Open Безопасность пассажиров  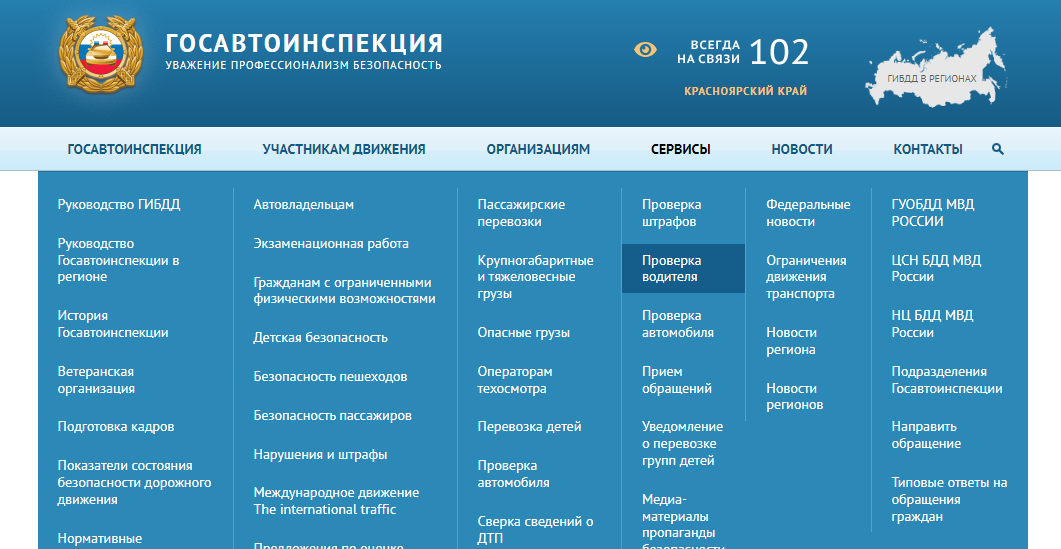(x=332, y=416)
